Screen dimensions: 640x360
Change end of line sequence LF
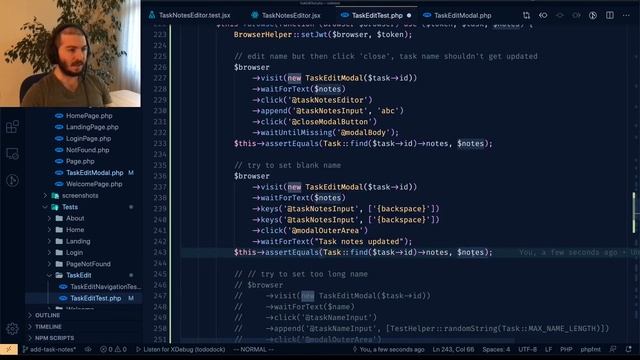tap(548, 349)
